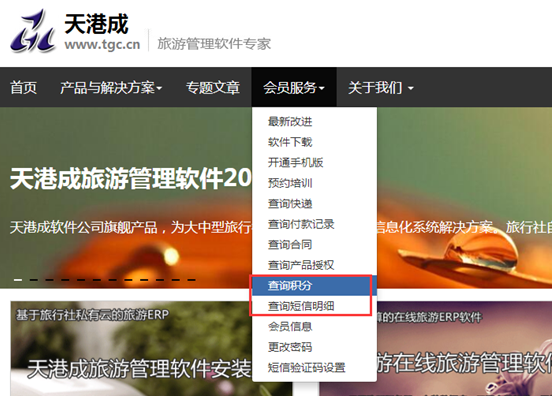Select highlighted 查询积分 option
The height and width of the screenshot is (396, 552).
pos(314,285)
